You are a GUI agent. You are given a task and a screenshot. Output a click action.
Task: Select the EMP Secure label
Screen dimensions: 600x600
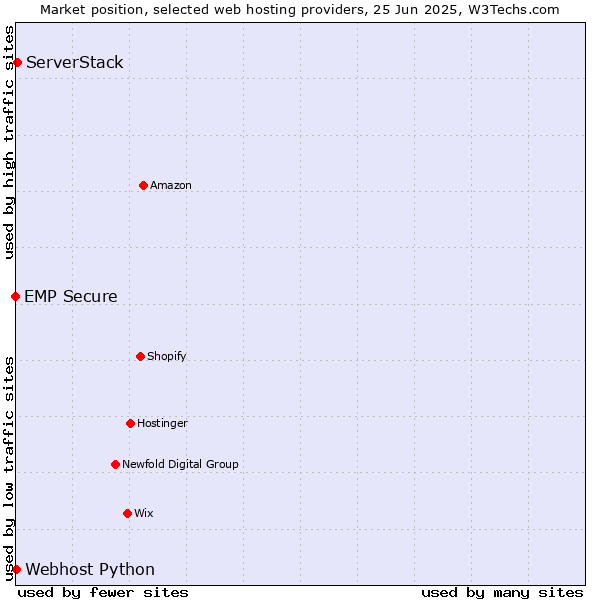click(71, 297)
